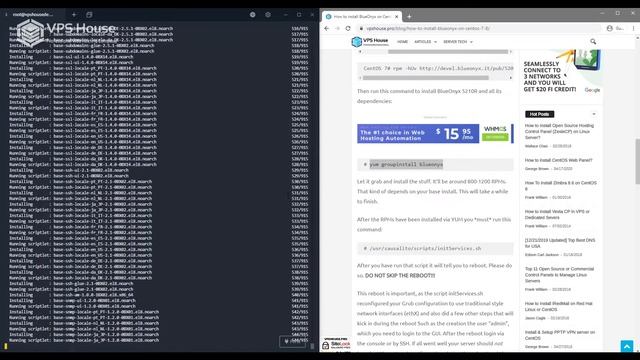Click the SiteLock security badge
The height and width of the screenshot is (360, 640).
click(x=336, y=344)
